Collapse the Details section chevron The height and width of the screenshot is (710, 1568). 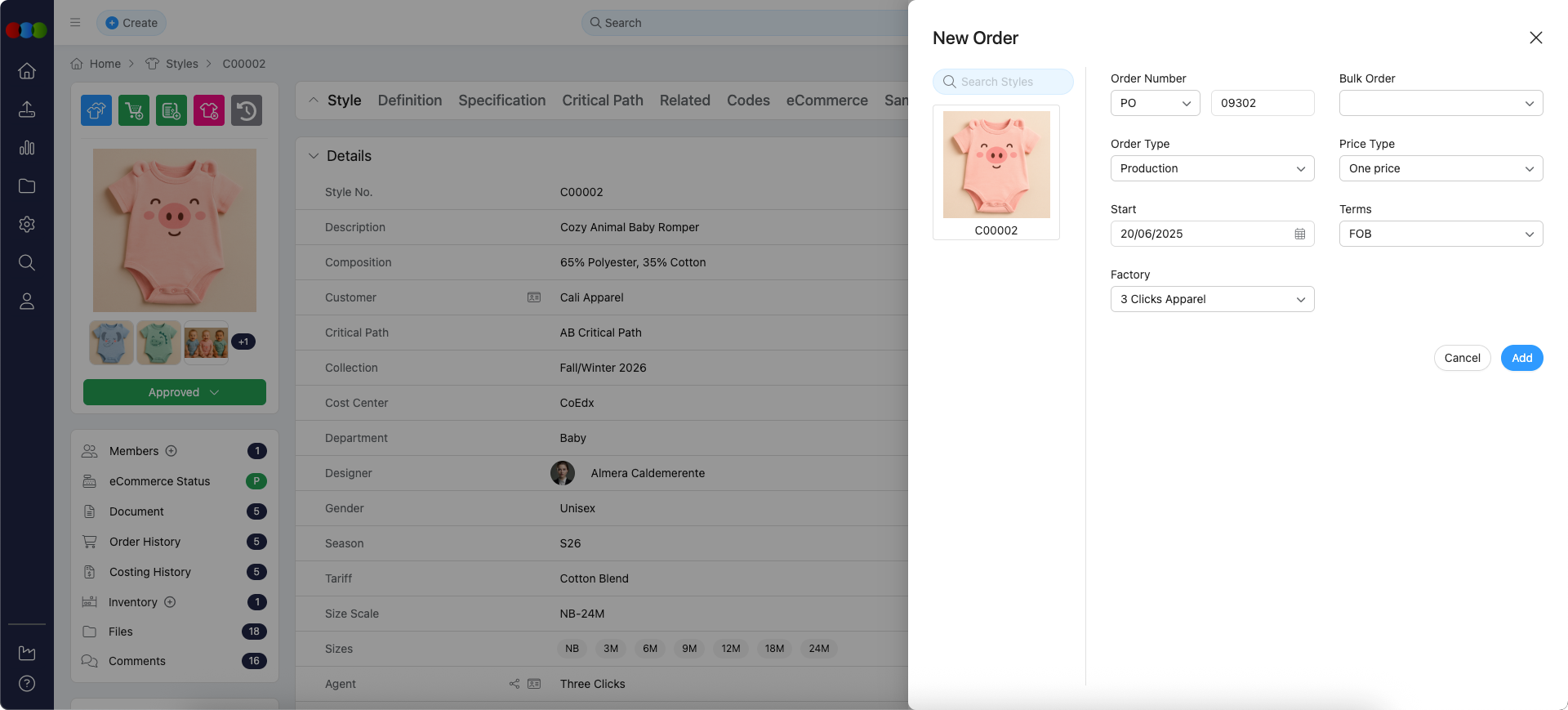pos(314,156)
